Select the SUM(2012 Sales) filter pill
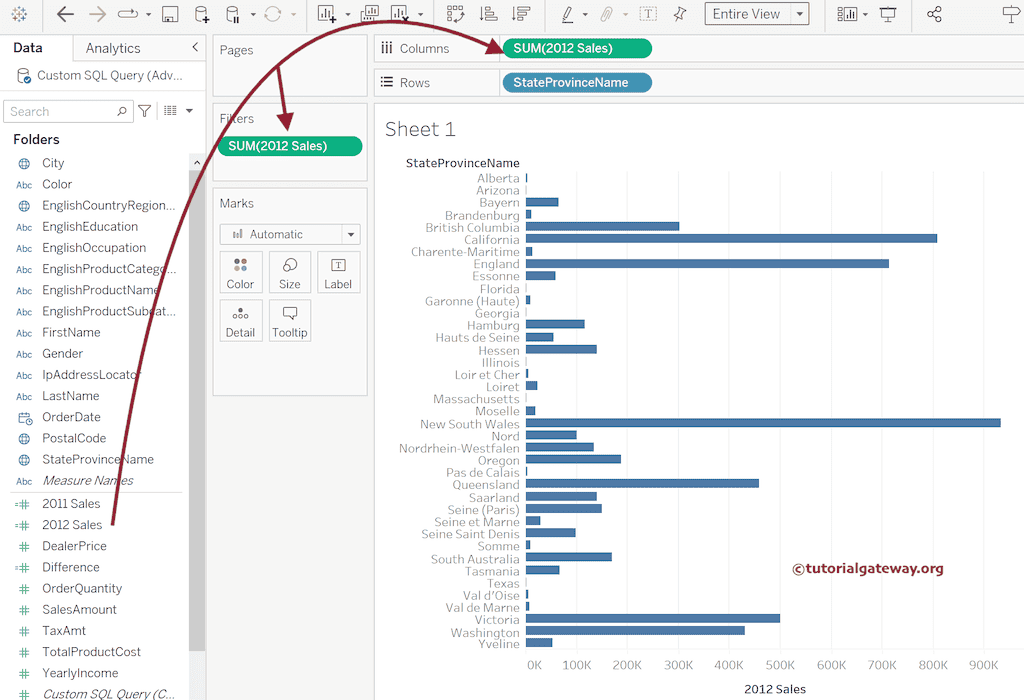1024x700 pixels. tap(289, 146)
